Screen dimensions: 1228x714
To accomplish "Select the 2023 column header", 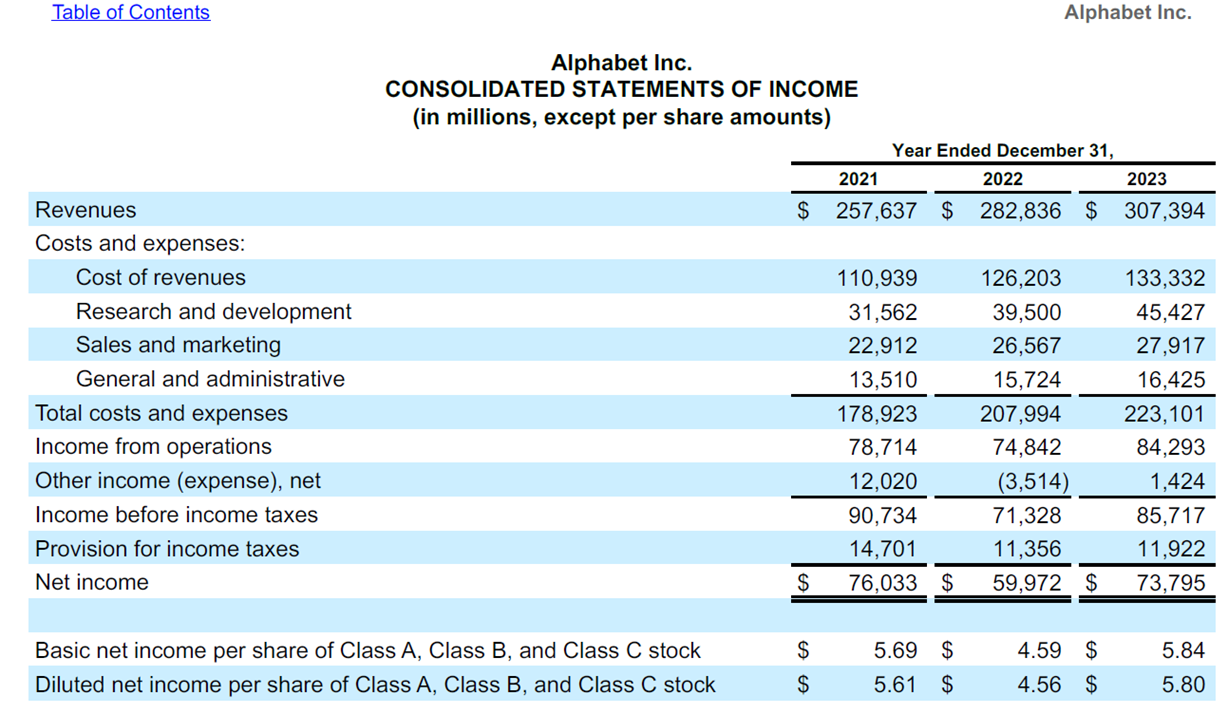I will [1147, 179].
